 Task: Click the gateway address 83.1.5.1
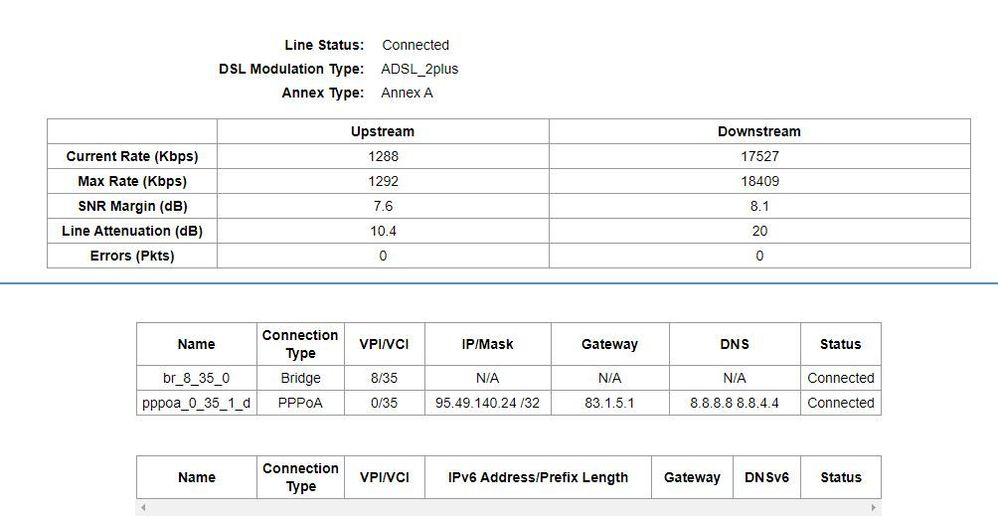tap(609, 403)
